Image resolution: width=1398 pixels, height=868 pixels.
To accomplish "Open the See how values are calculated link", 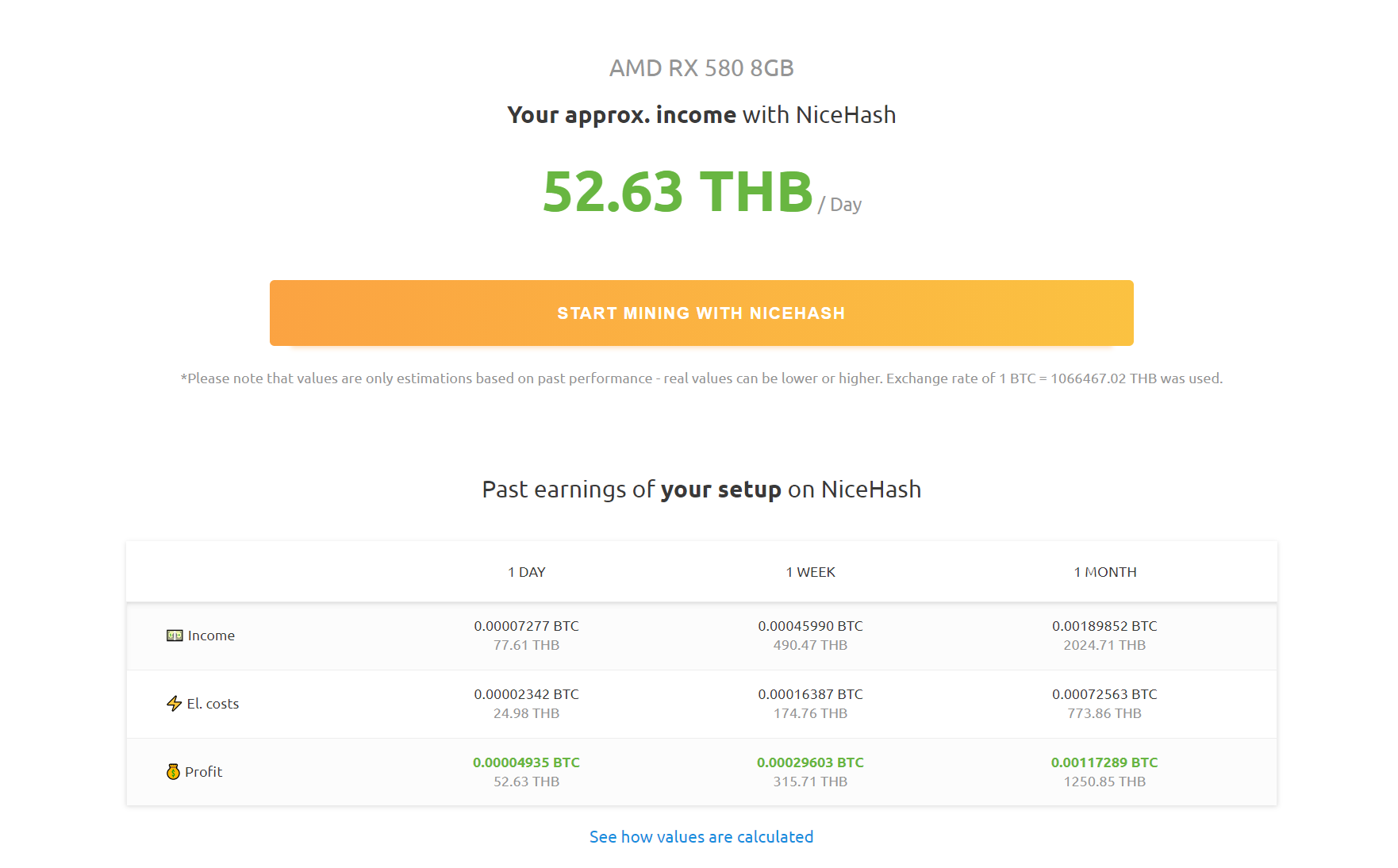I will (701, 837).
